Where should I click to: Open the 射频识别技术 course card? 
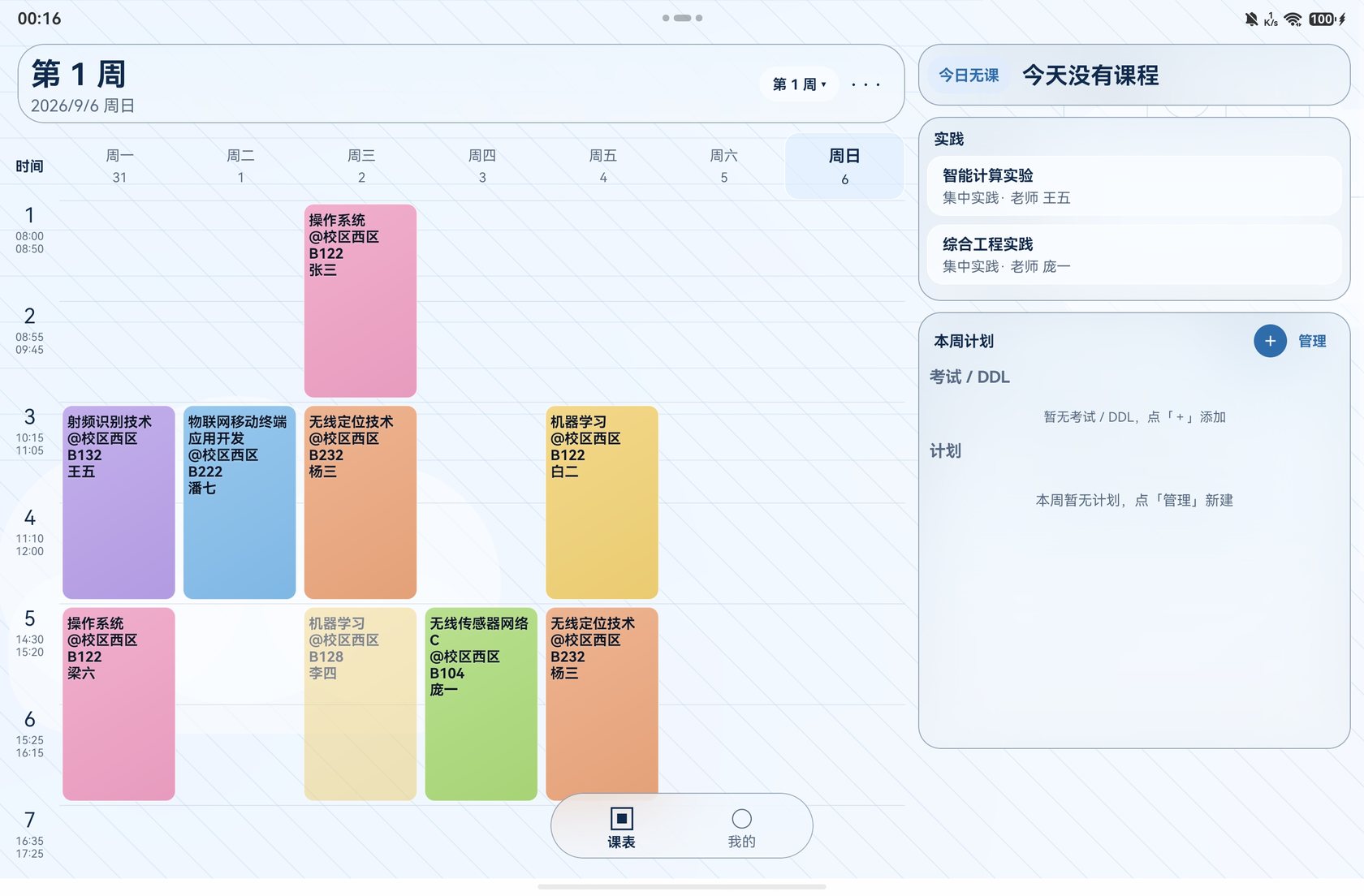click(x=119, y=502)
